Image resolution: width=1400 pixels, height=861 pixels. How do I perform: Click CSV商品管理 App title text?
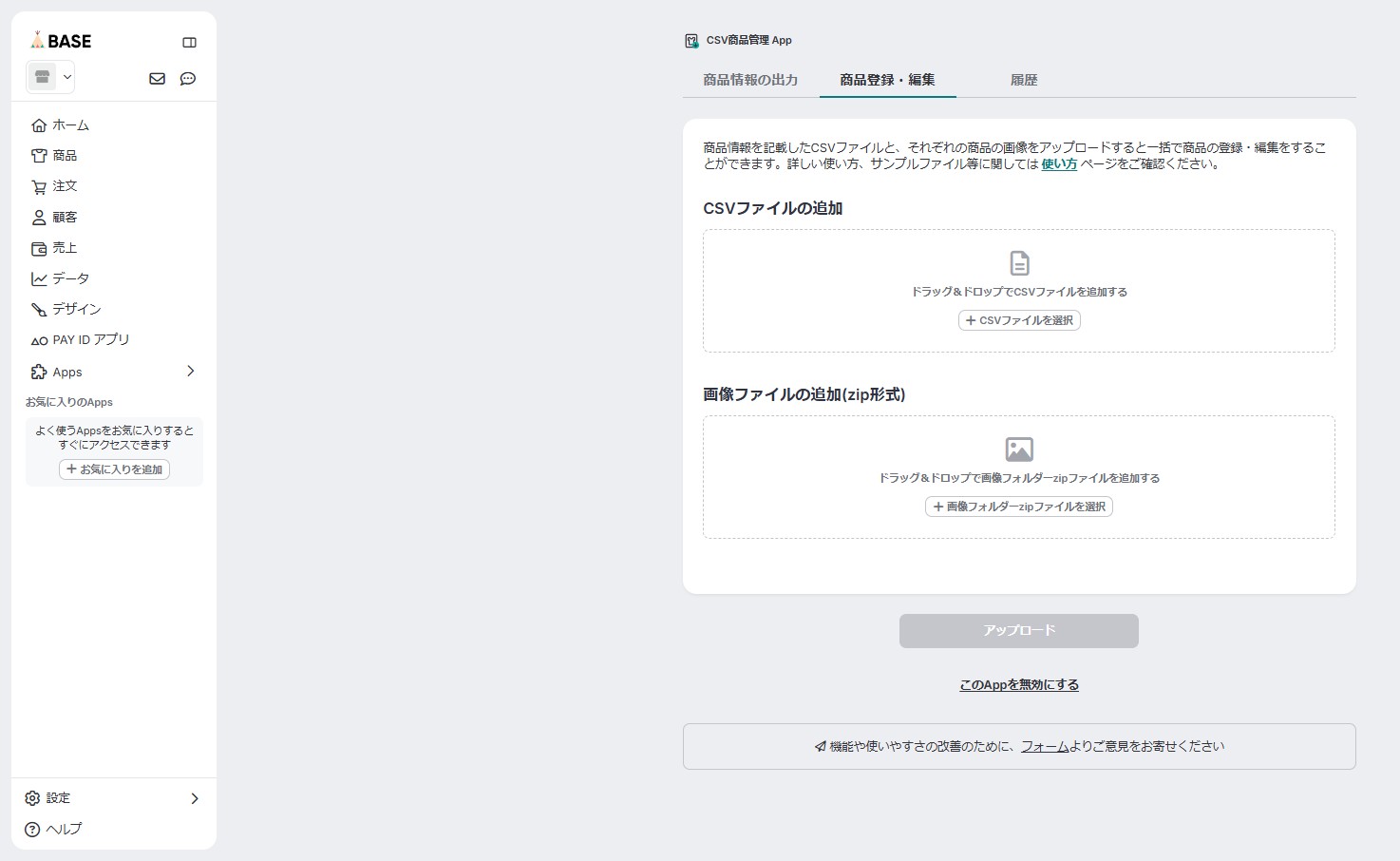(749, 41)
